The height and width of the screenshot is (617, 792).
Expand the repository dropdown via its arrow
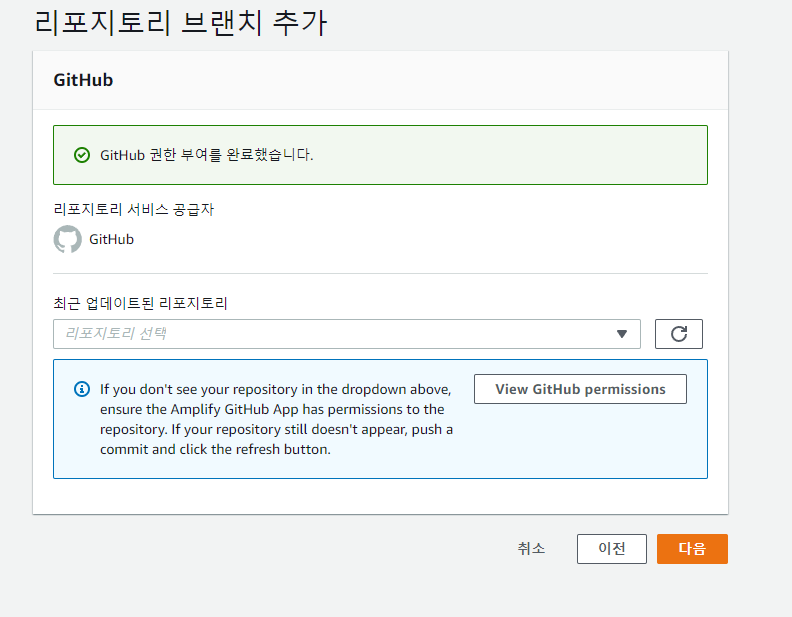pyautogui.click(x=622, y=334)
